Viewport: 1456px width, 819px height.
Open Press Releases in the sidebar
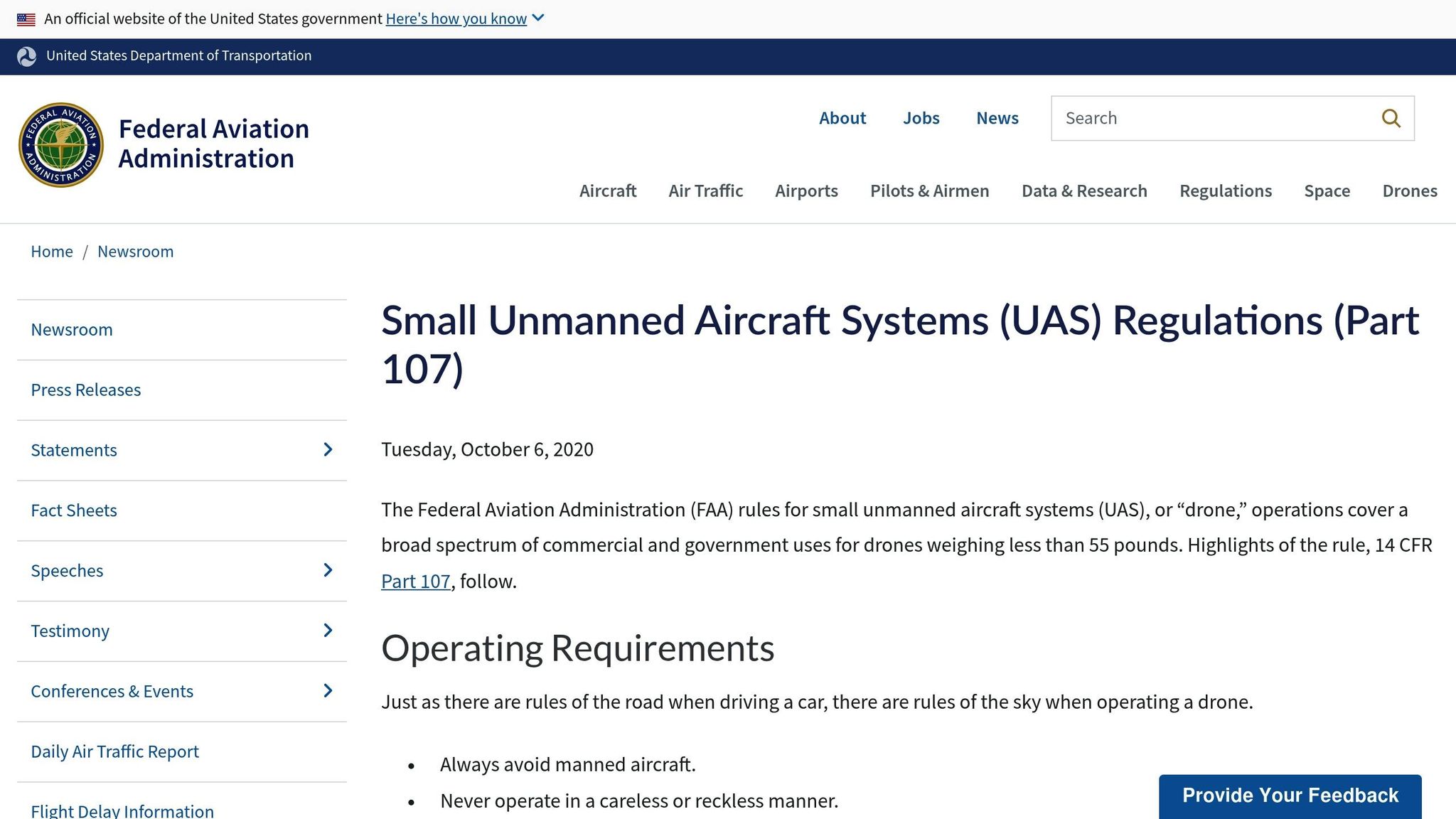click(86, 390)
